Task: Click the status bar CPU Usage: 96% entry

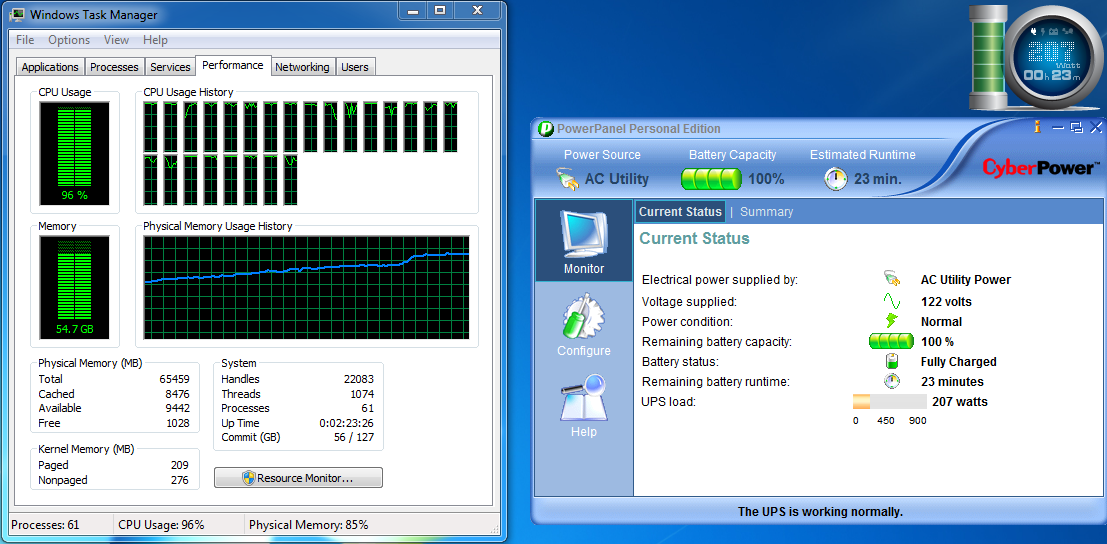Action: [x=161, y=525]
